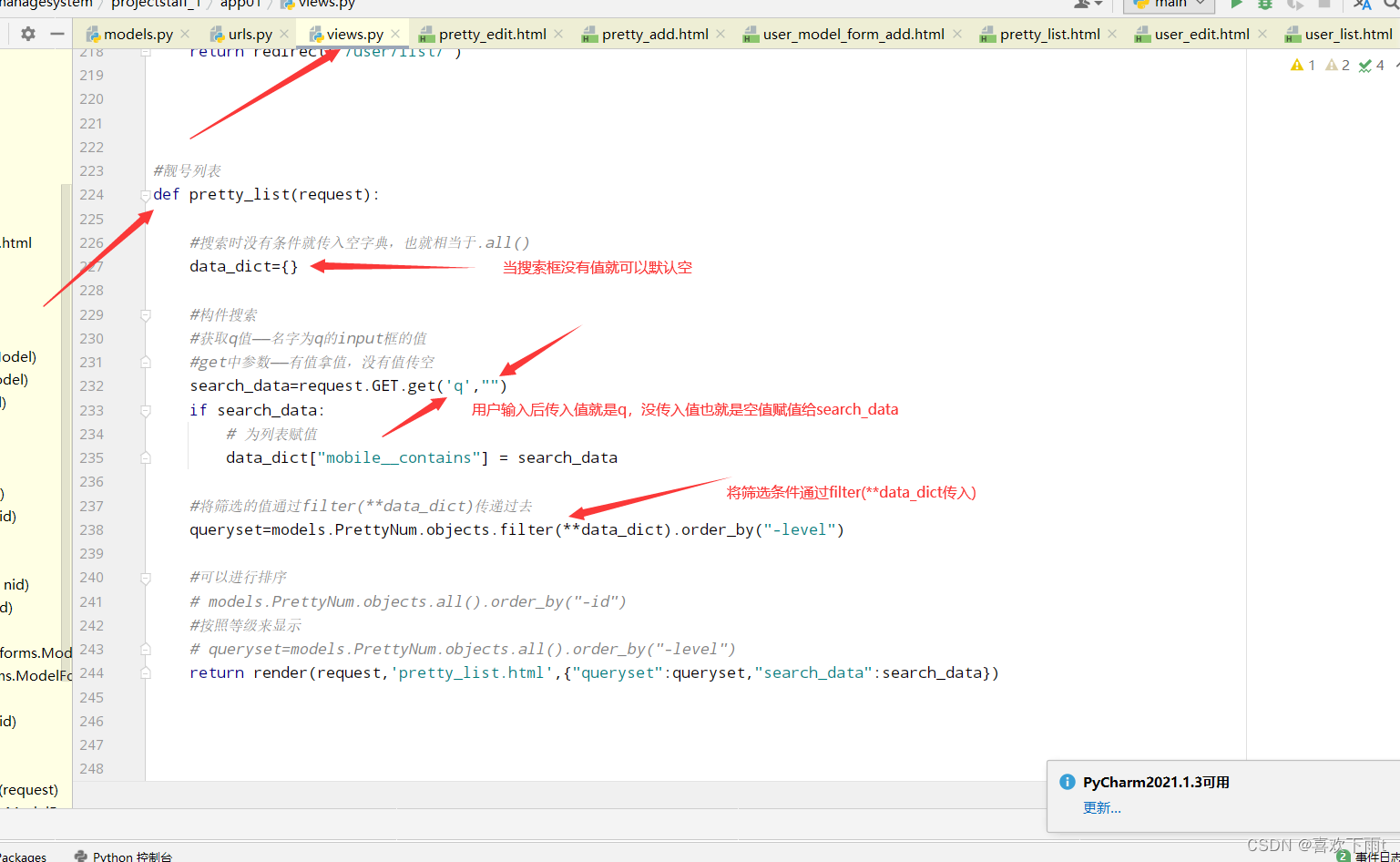This screenshot has width=1400, height=862.
Task: Toggle the fold end marker at line 244
Action: point(146,673)
